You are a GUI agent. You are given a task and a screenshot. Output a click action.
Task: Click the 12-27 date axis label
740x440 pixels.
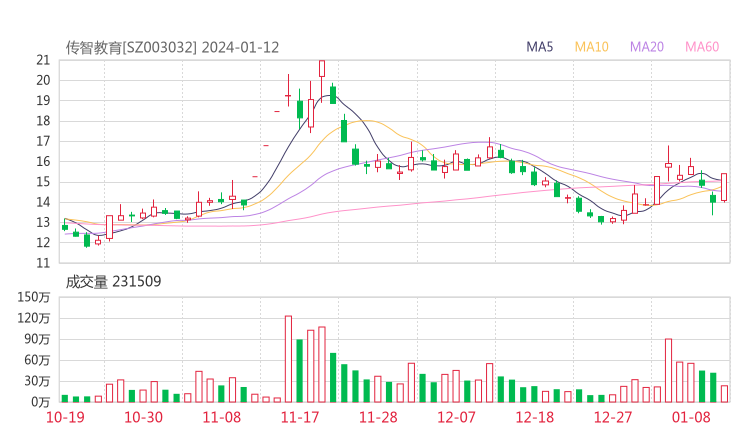[613, 417]
